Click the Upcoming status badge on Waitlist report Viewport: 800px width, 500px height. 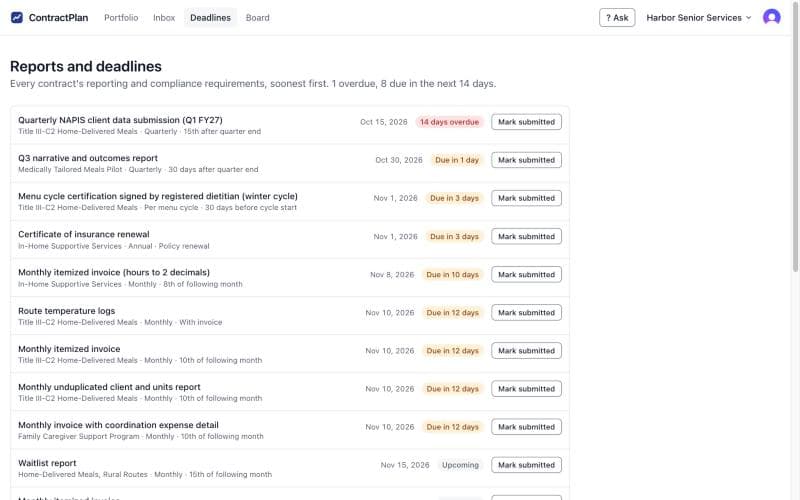pos(460,465)
